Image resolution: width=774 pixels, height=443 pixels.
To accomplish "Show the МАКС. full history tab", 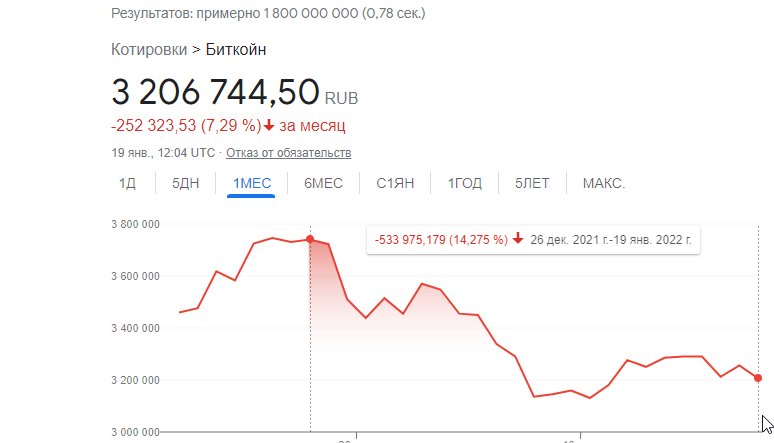I will click(603, 183).
